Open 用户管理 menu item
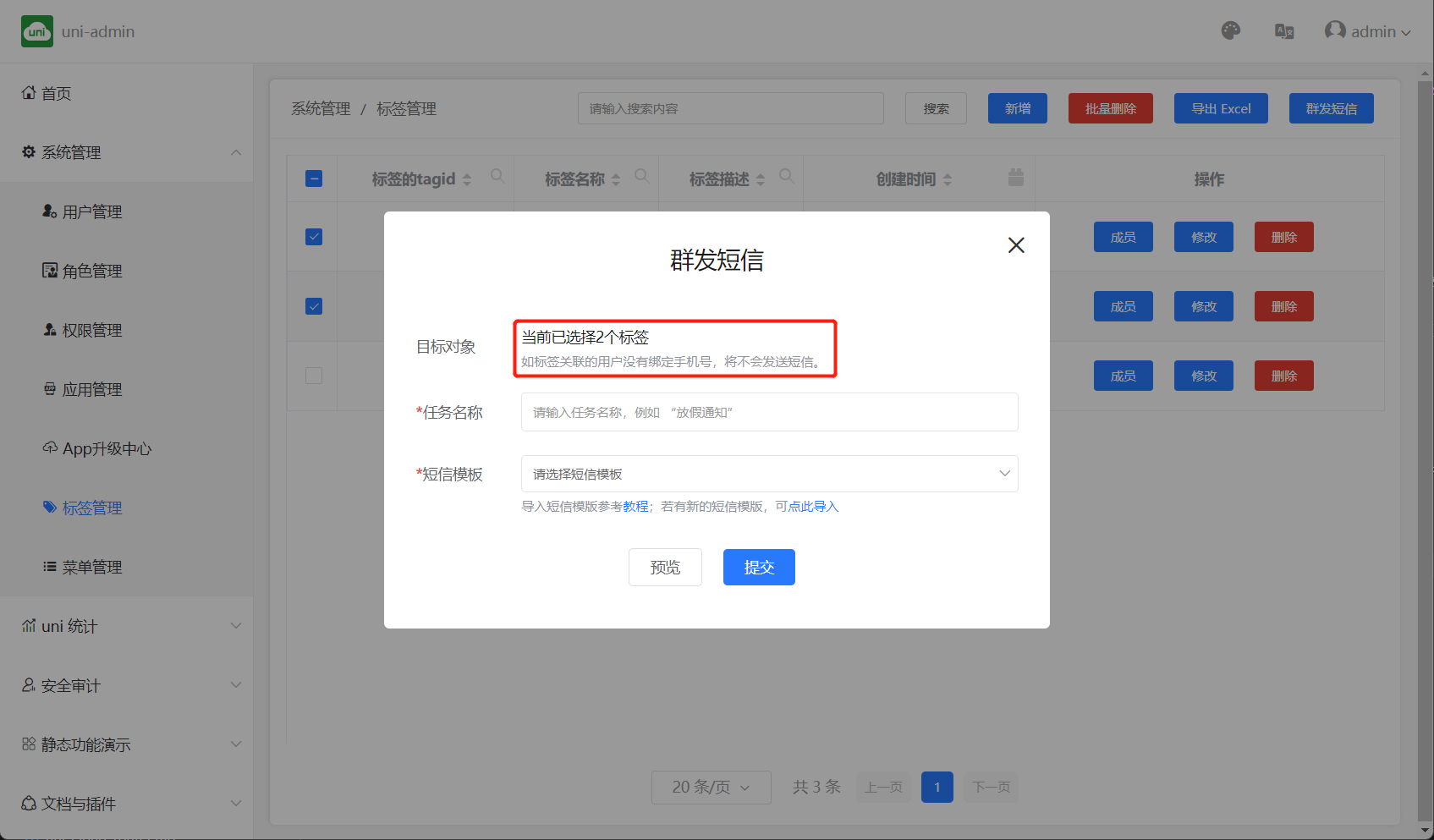 pos(127,211)
